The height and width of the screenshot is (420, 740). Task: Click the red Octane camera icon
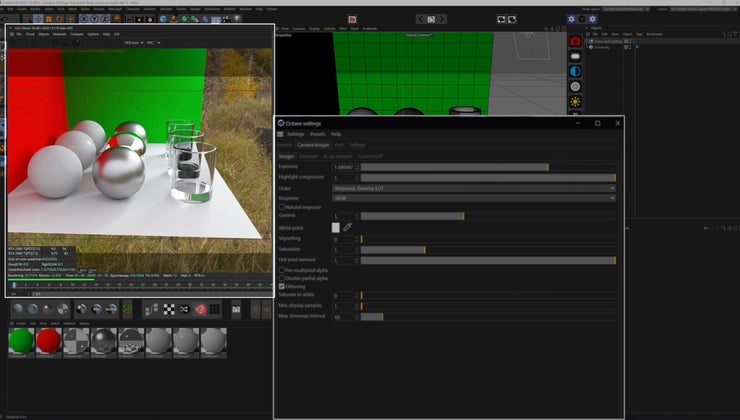pyautogui.click(x=575, y=41)
